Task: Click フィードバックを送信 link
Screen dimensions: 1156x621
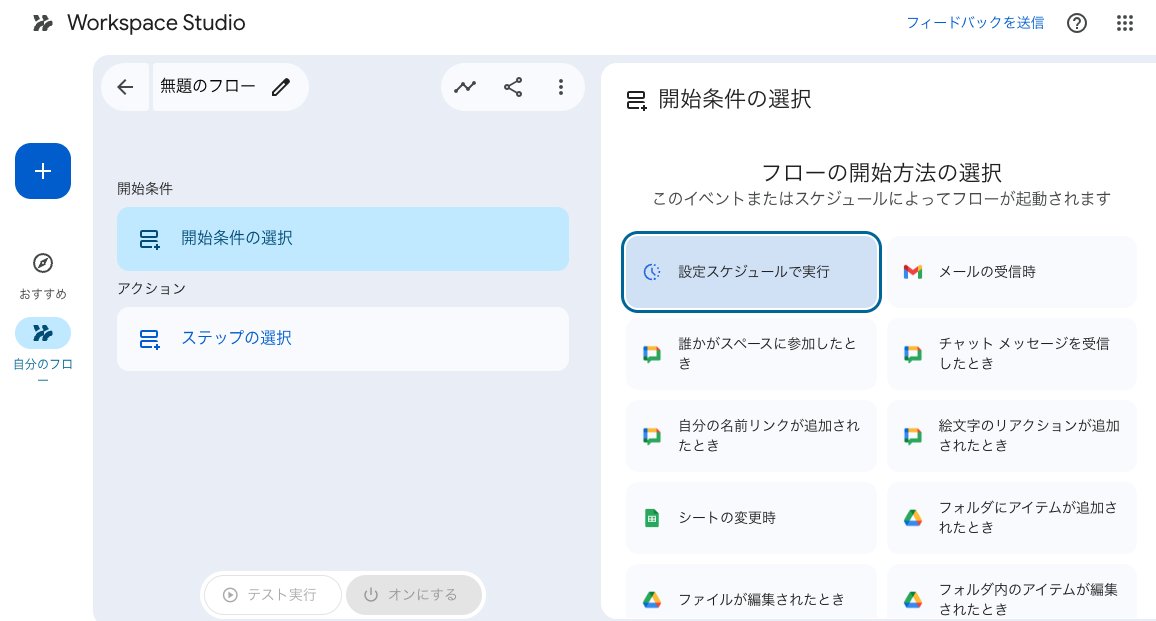Action: (975, 23)
